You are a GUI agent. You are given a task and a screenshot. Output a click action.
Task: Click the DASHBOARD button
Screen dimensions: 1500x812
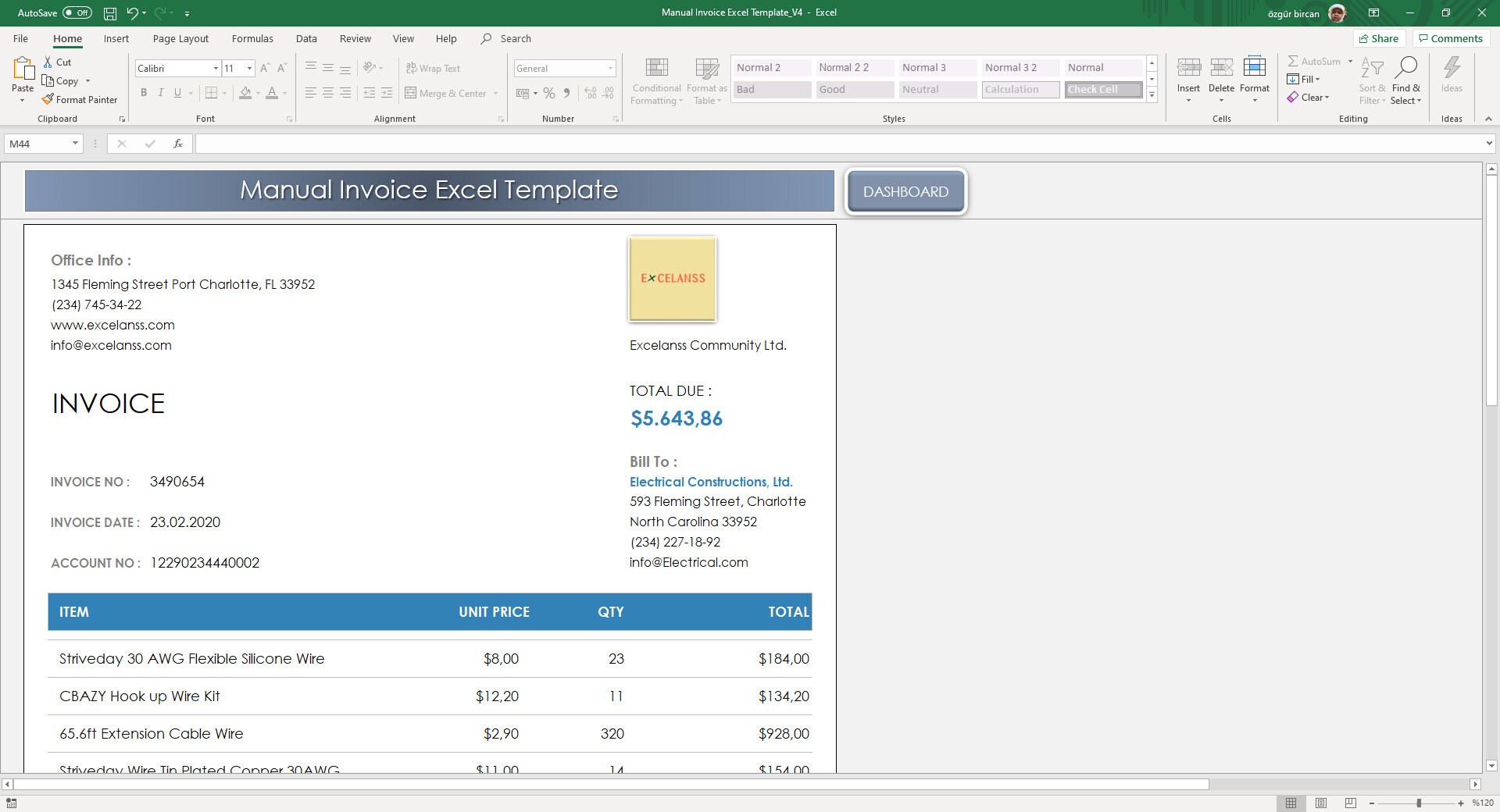click(906, 191)
